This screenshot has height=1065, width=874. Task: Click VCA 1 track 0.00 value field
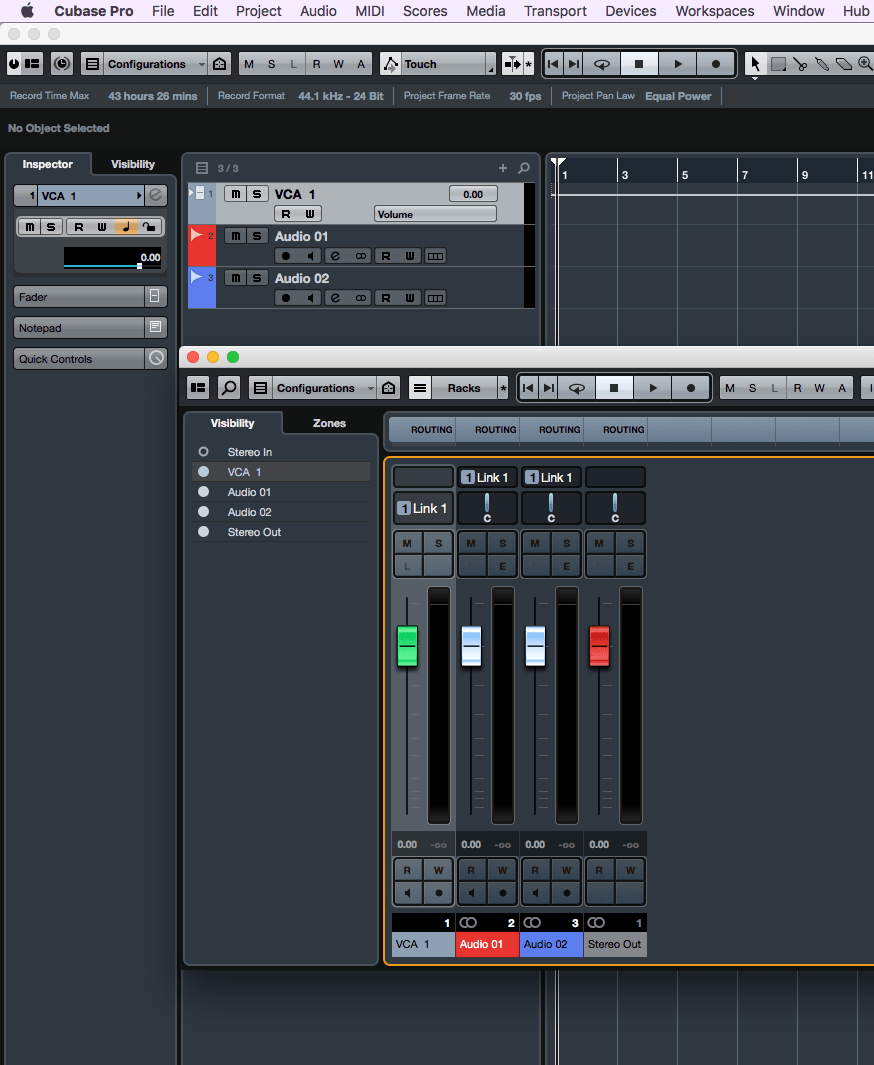point(473,194)
